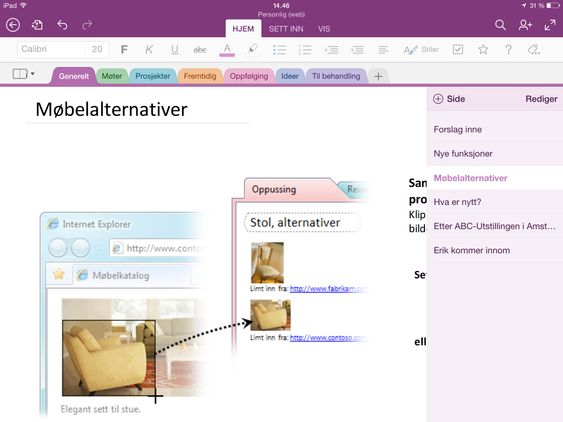Go back with the circled arrow icon

point(13,25)
